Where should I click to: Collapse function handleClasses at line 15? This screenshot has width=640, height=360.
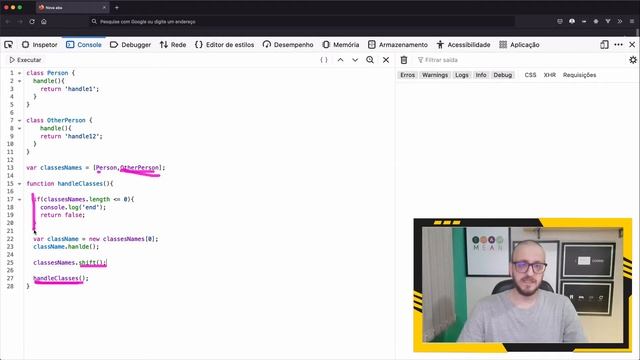tap(19, 184)
